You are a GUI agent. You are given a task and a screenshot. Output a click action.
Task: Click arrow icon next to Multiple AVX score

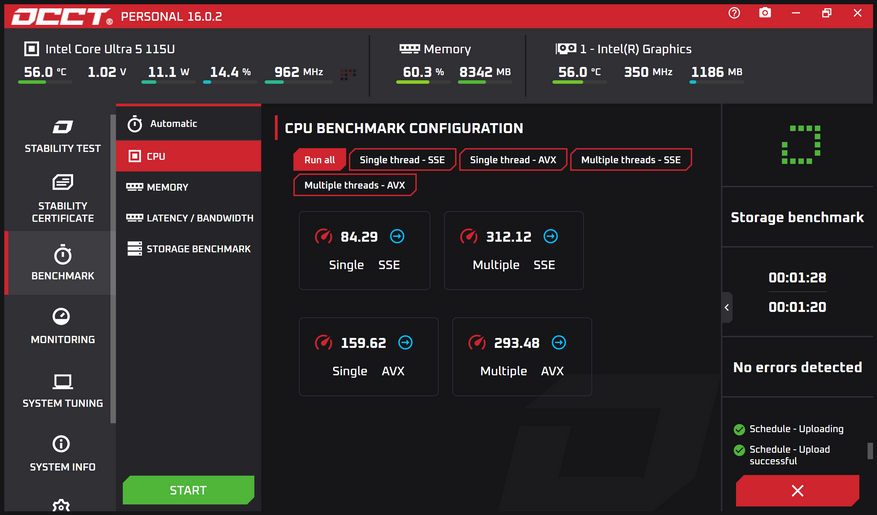[x=559, y=343]
